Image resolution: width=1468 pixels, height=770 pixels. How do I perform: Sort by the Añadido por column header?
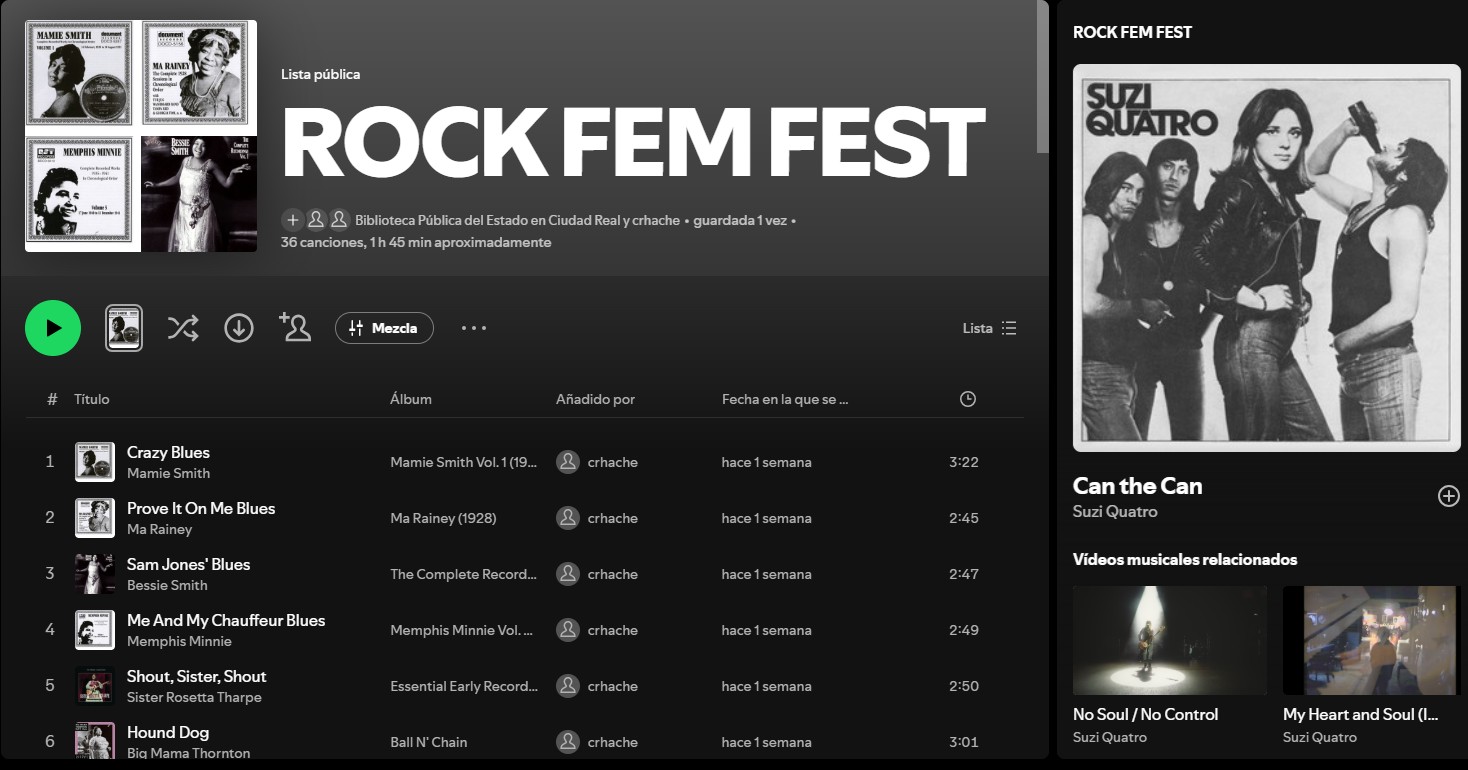pyautogui.click(x=595, y=399)
